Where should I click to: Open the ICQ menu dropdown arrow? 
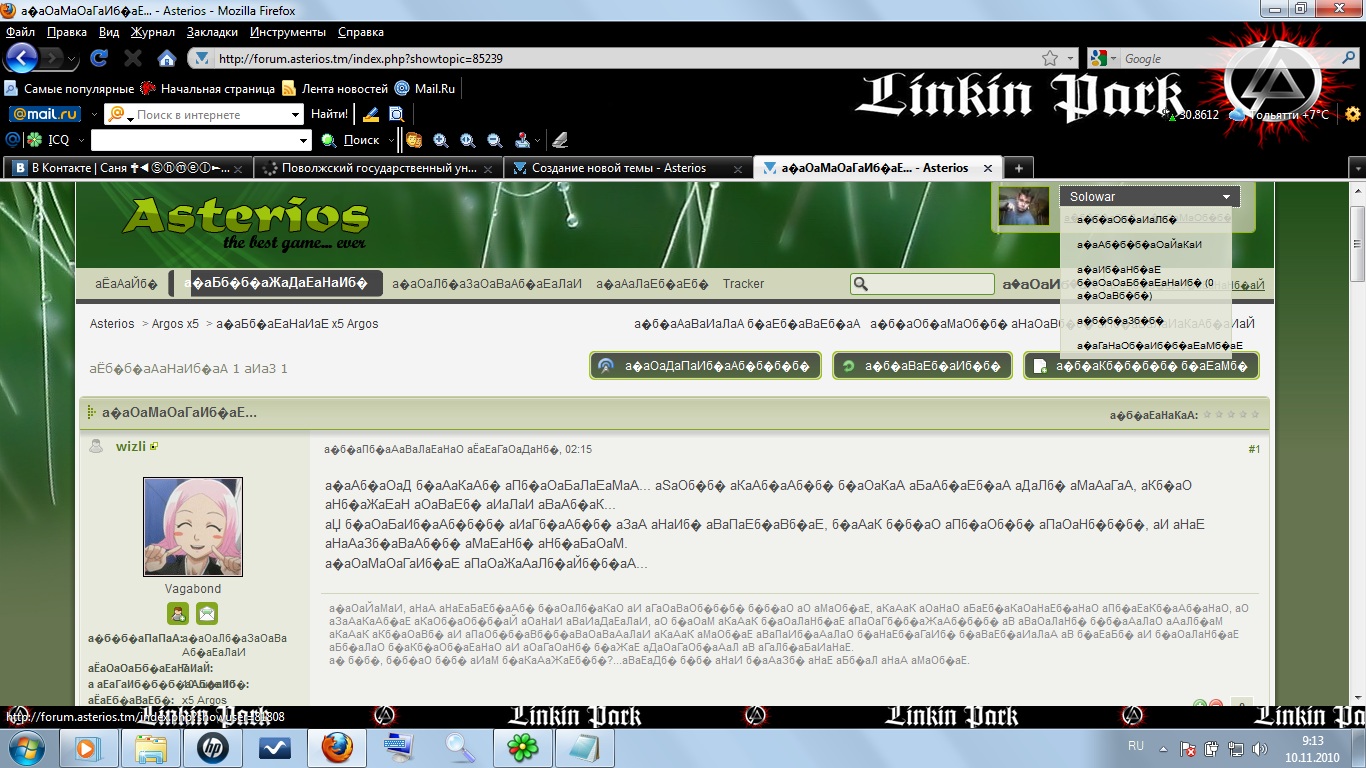pos(80,140)
